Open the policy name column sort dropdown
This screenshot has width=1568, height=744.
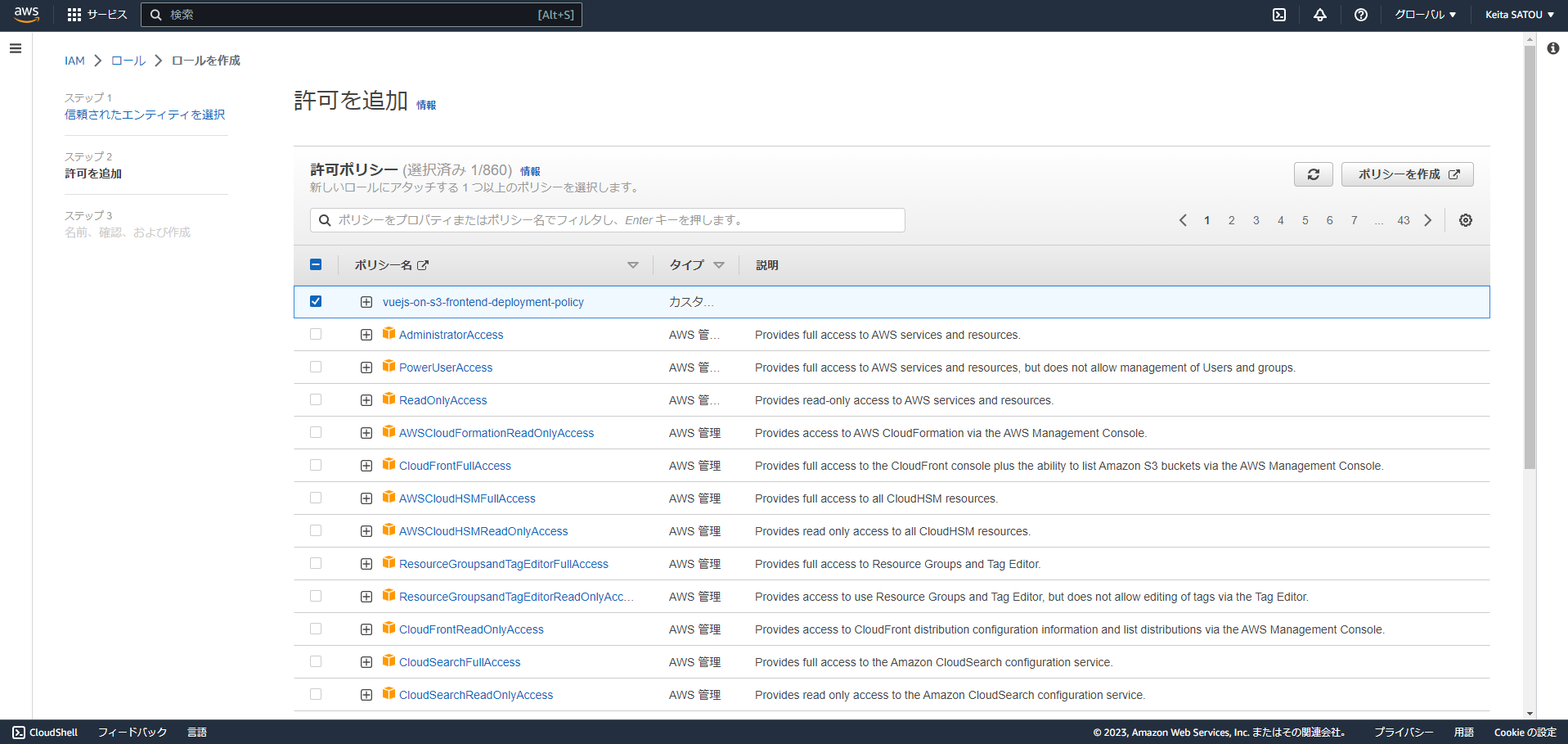coord(632,265)
